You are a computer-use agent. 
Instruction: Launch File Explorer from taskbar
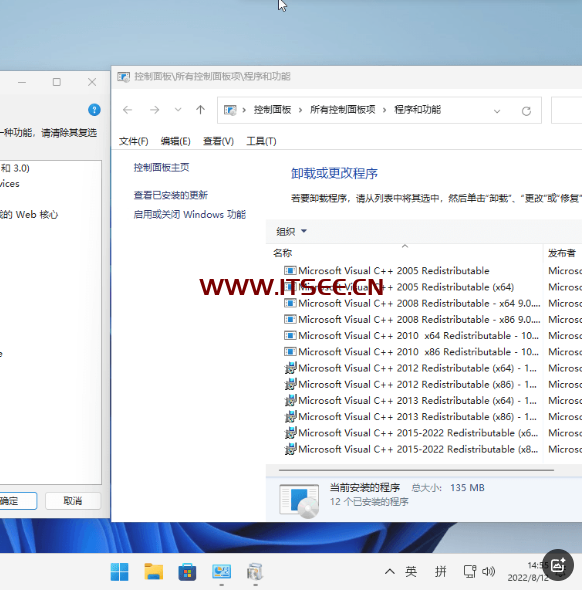click(153, 572)
